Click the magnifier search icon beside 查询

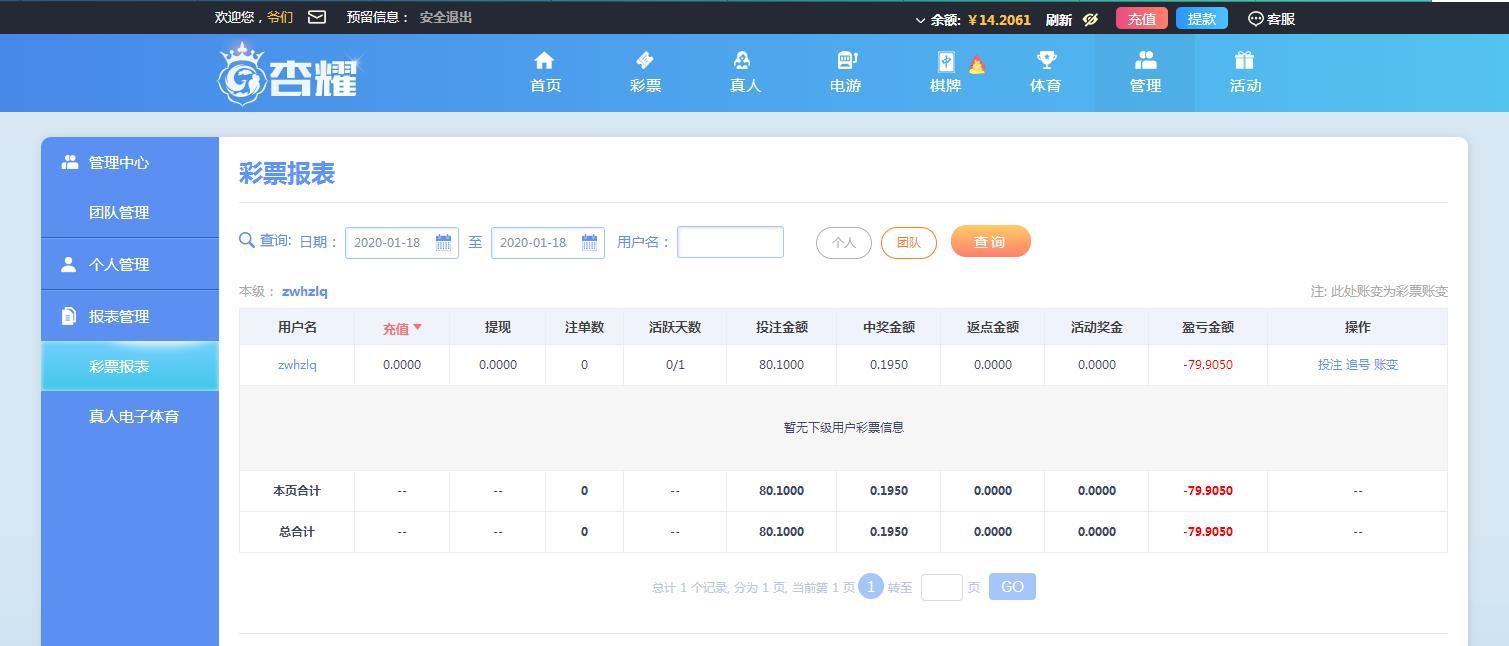point(247,240)
